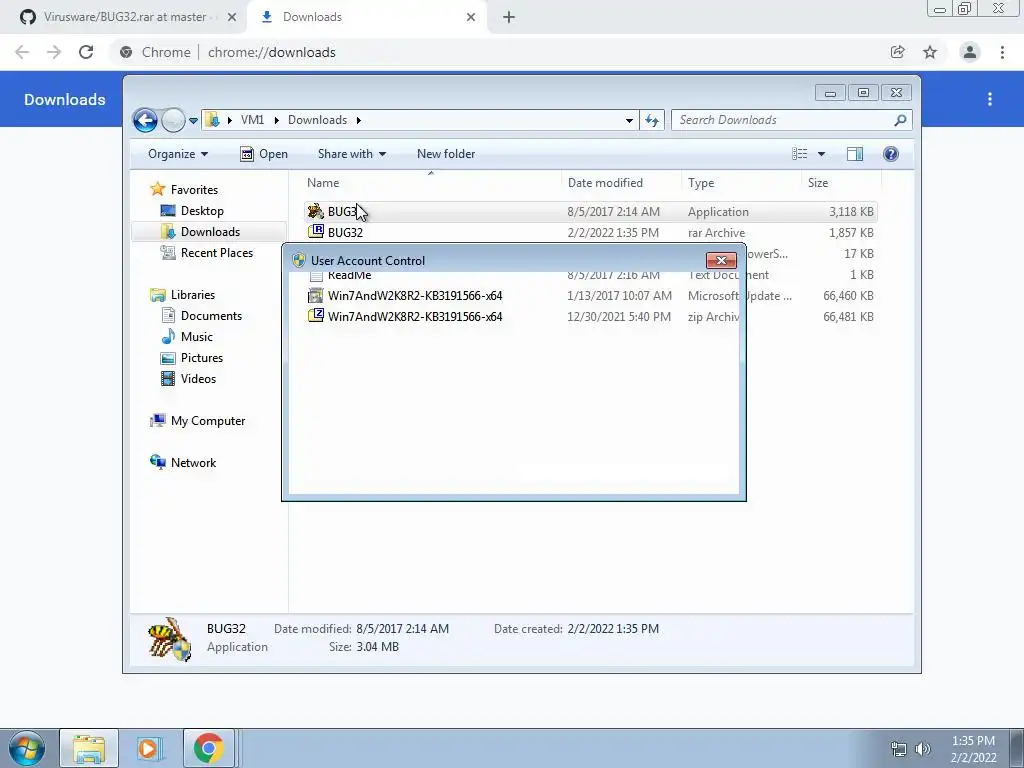Screen dimensions: 1024x768
Task: Switch to the Virusware/BUG32.rar GitHub tab
Action: point(124,17)
